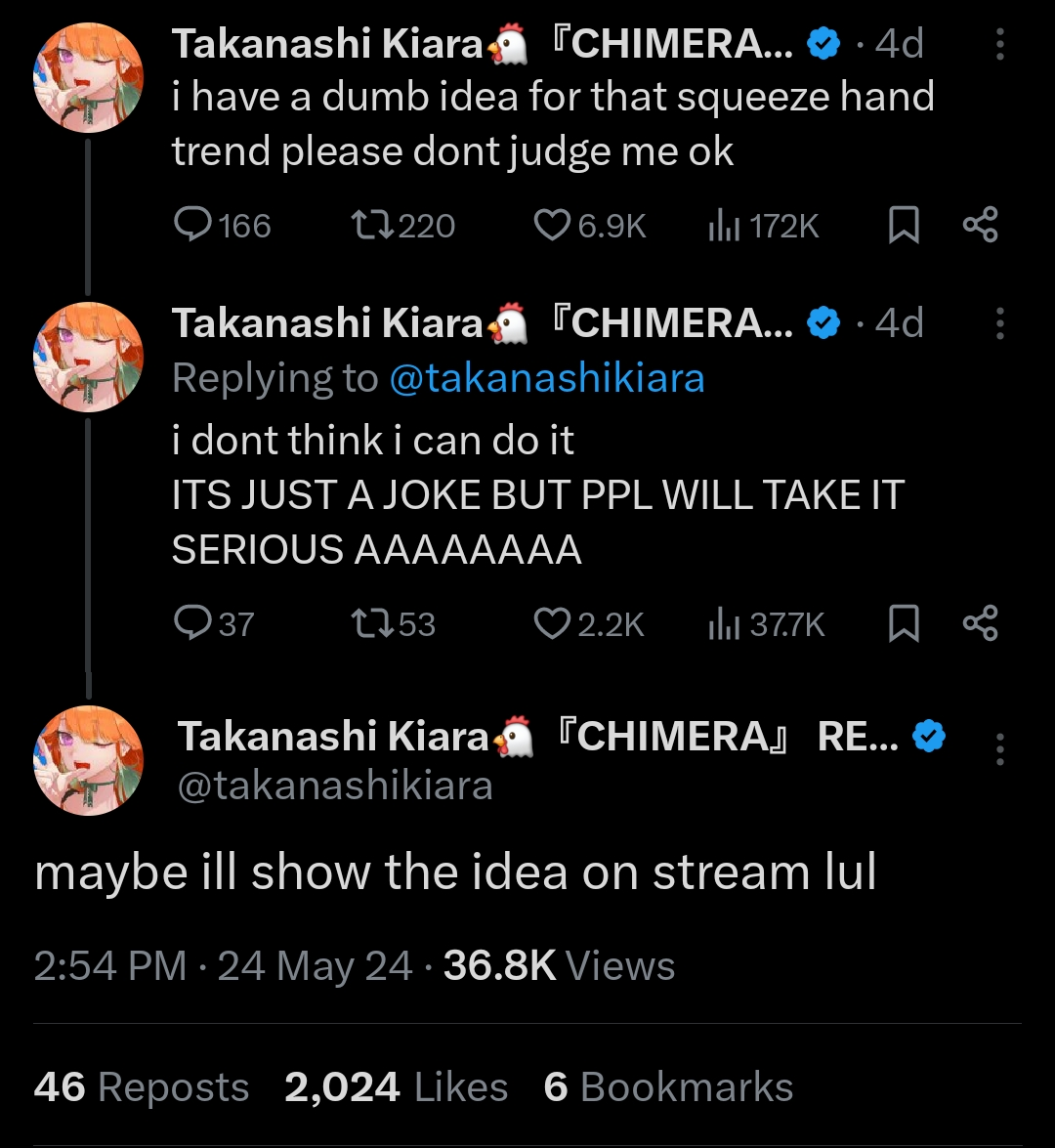Like the tweet with 6.9K likes

[552, 226]
